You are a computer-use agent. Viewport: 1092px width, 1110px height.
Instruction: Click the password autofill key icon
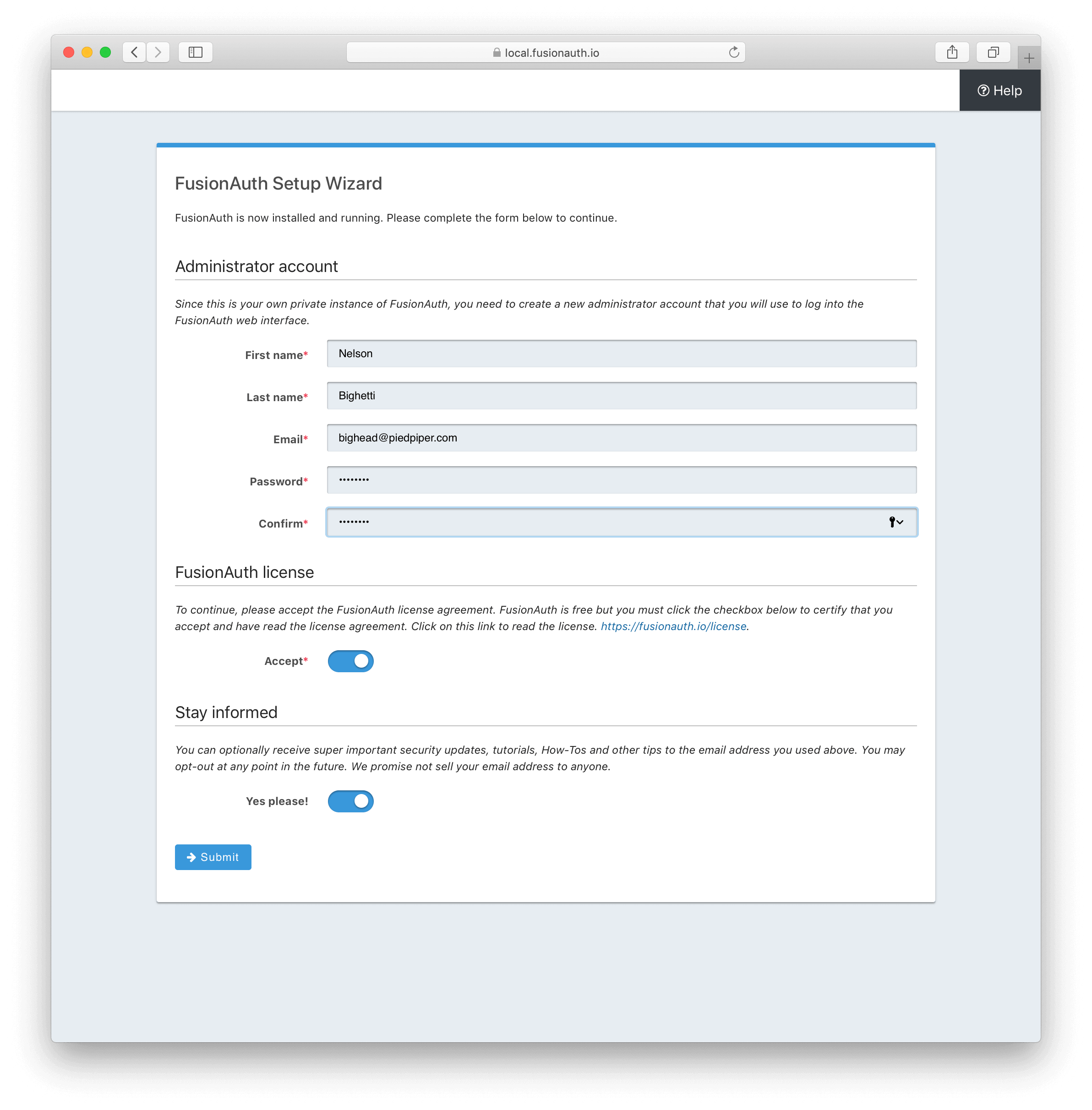[891, 522]
